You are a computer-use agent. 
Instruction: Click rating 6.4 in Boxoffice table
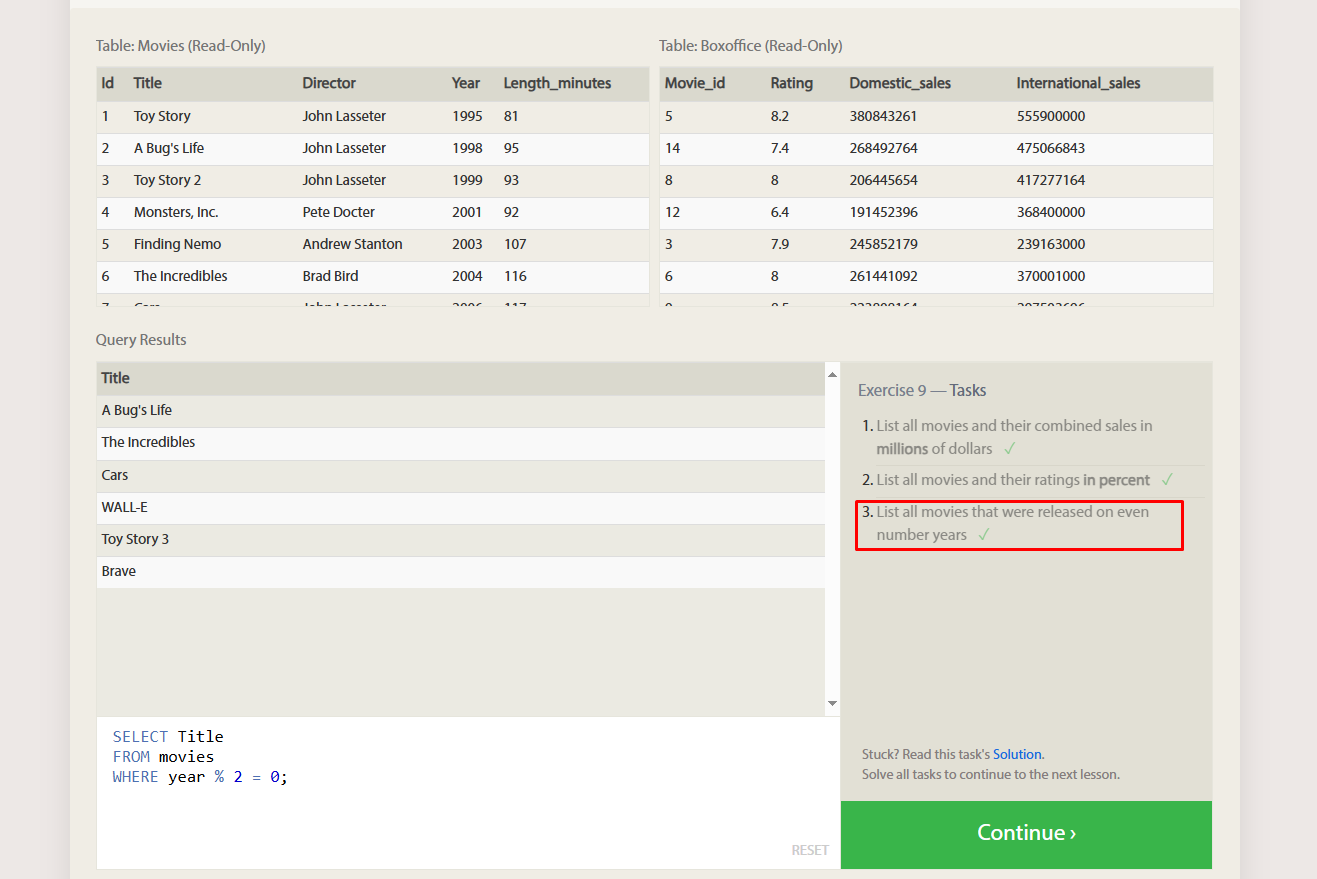[x=780, y=212]
